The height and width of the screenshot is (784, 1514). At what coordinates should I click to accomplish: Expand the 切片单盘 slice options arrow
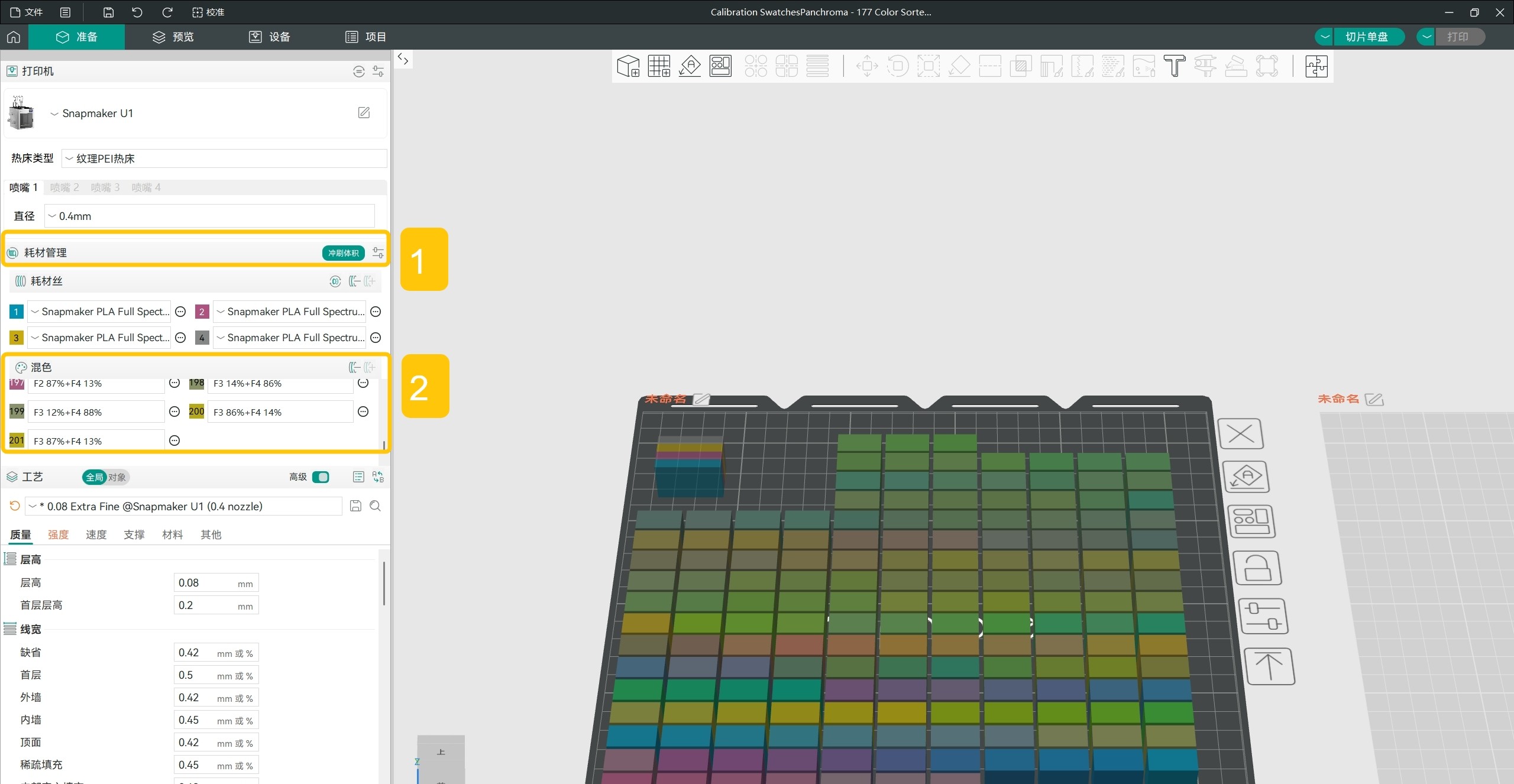(1325, 37)
